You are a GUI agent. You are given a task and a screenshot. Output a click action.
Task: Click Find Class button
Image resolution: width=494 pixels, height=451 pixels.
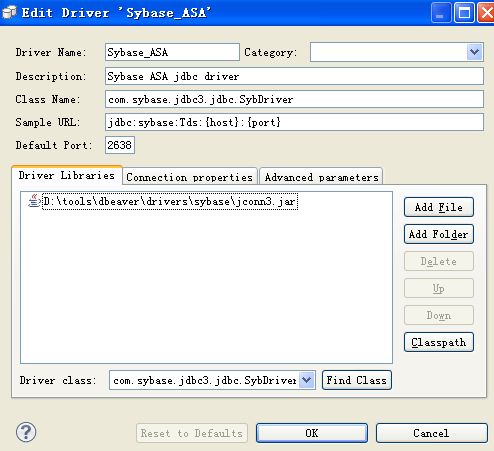(x=357, y=380)
